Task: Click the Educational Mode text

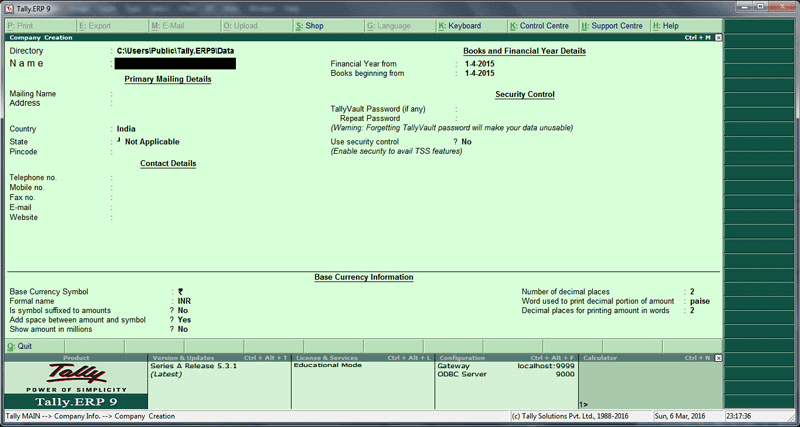Action: tap(328, 365)
